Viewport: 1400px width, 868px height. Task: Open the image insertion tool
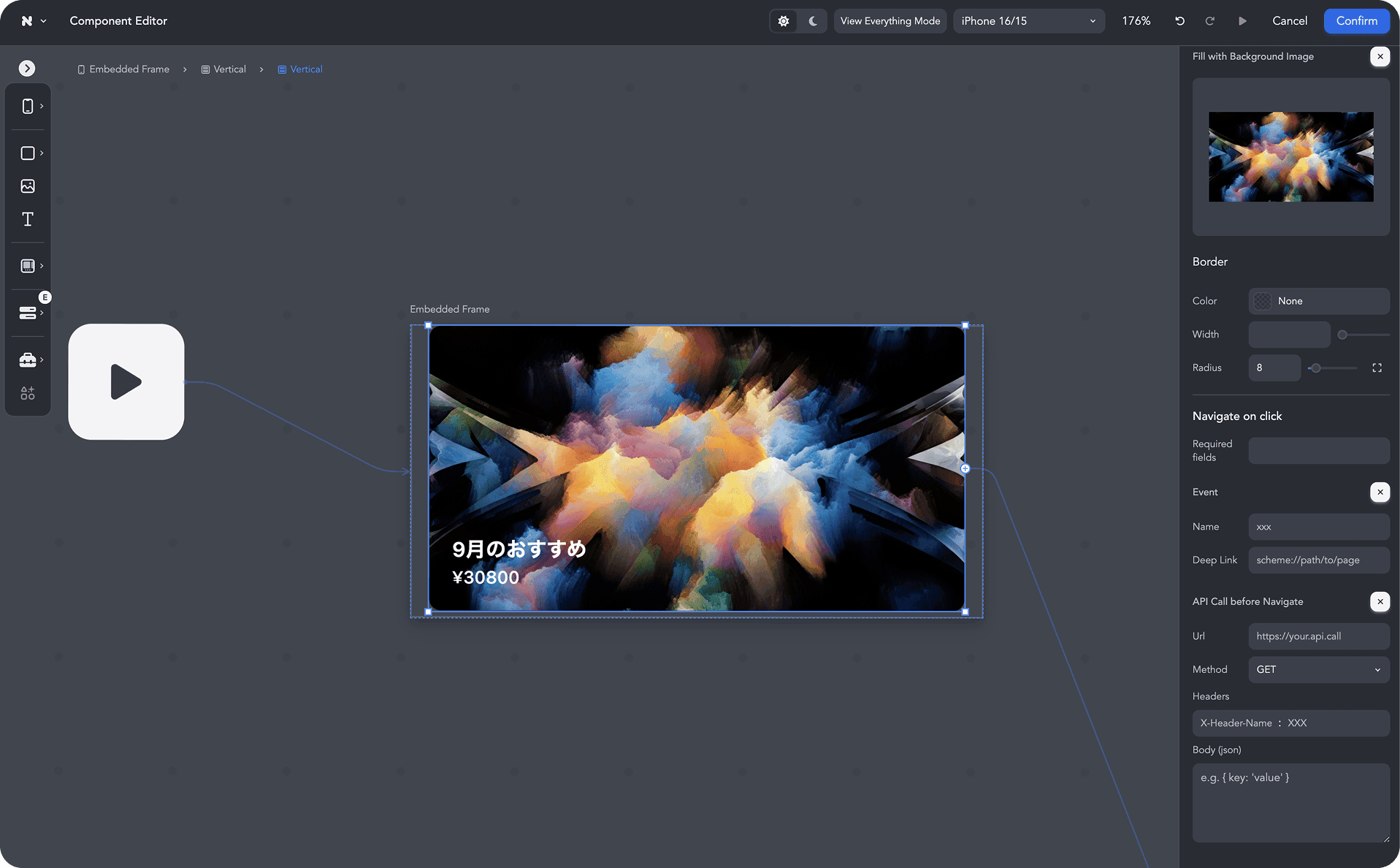(28, 186)
